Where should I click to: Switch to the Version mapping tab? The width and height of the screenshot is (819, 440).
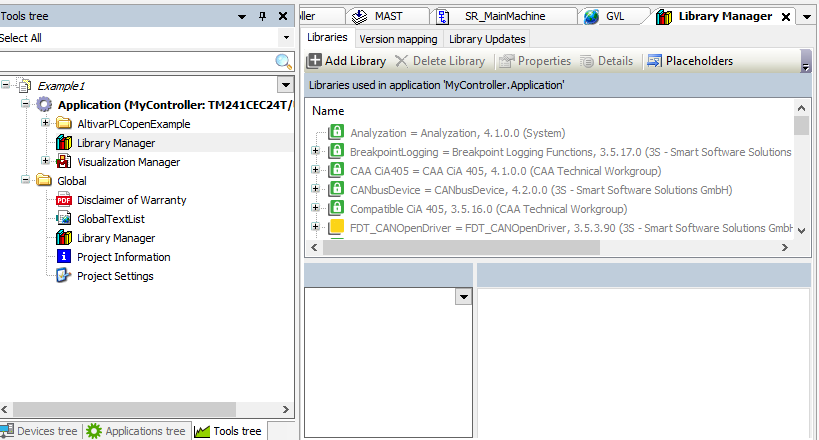point(398,39)
